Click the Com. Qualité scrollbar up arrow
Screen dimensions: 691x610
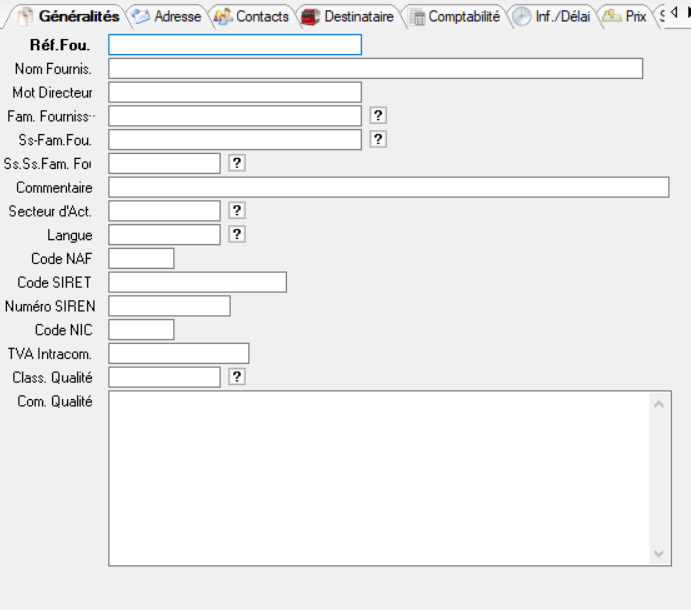point(658,404)
